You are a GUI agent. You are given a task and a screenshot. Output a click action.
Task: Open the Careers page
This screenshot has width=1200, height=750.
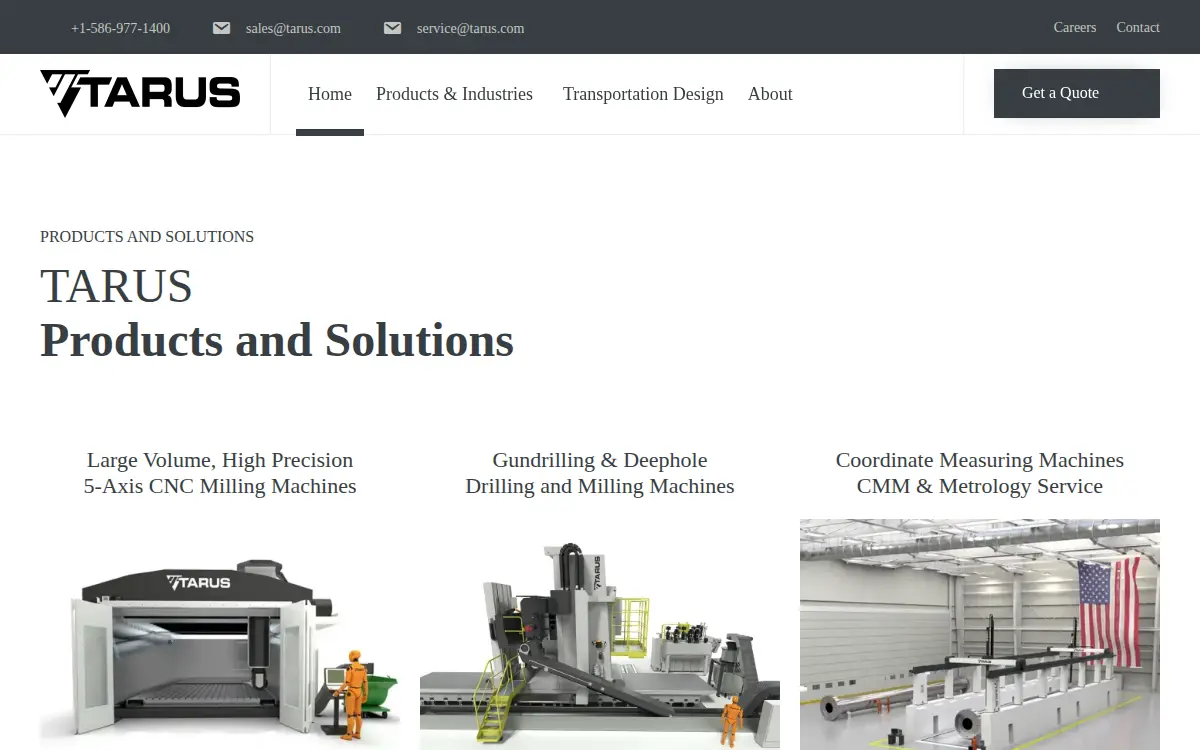[1075, 27]
